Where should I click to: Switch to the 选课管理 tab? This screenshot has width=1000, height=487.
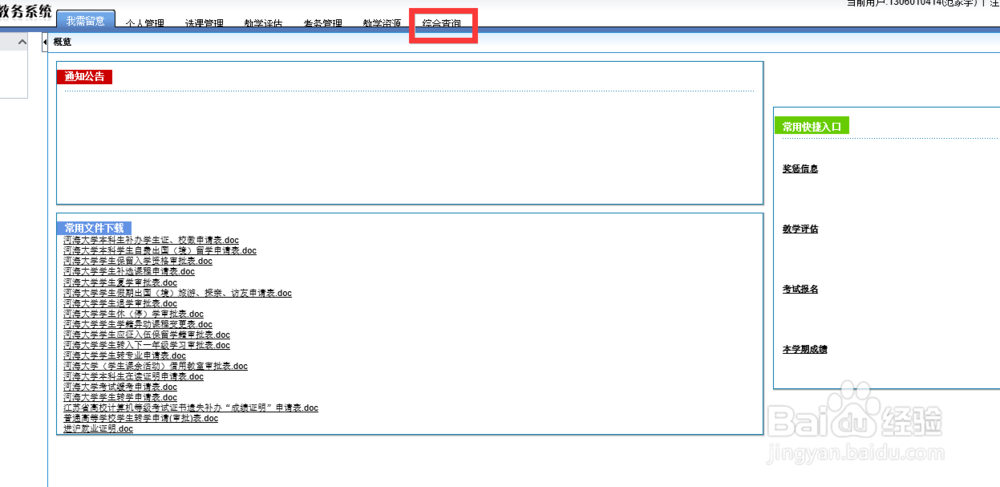click(204, 24)
